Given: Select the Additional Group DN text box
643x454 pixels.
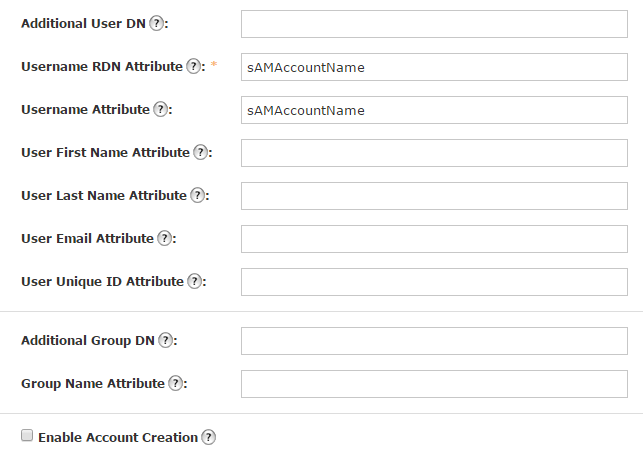Looking at the screenshot, I should tap(434, 341).
